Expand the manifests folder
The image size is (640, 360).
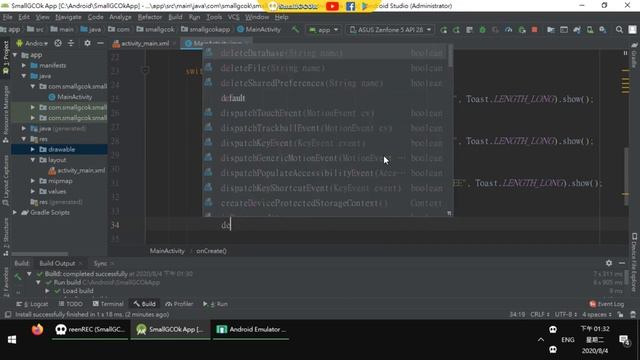[x=24, y=65]
